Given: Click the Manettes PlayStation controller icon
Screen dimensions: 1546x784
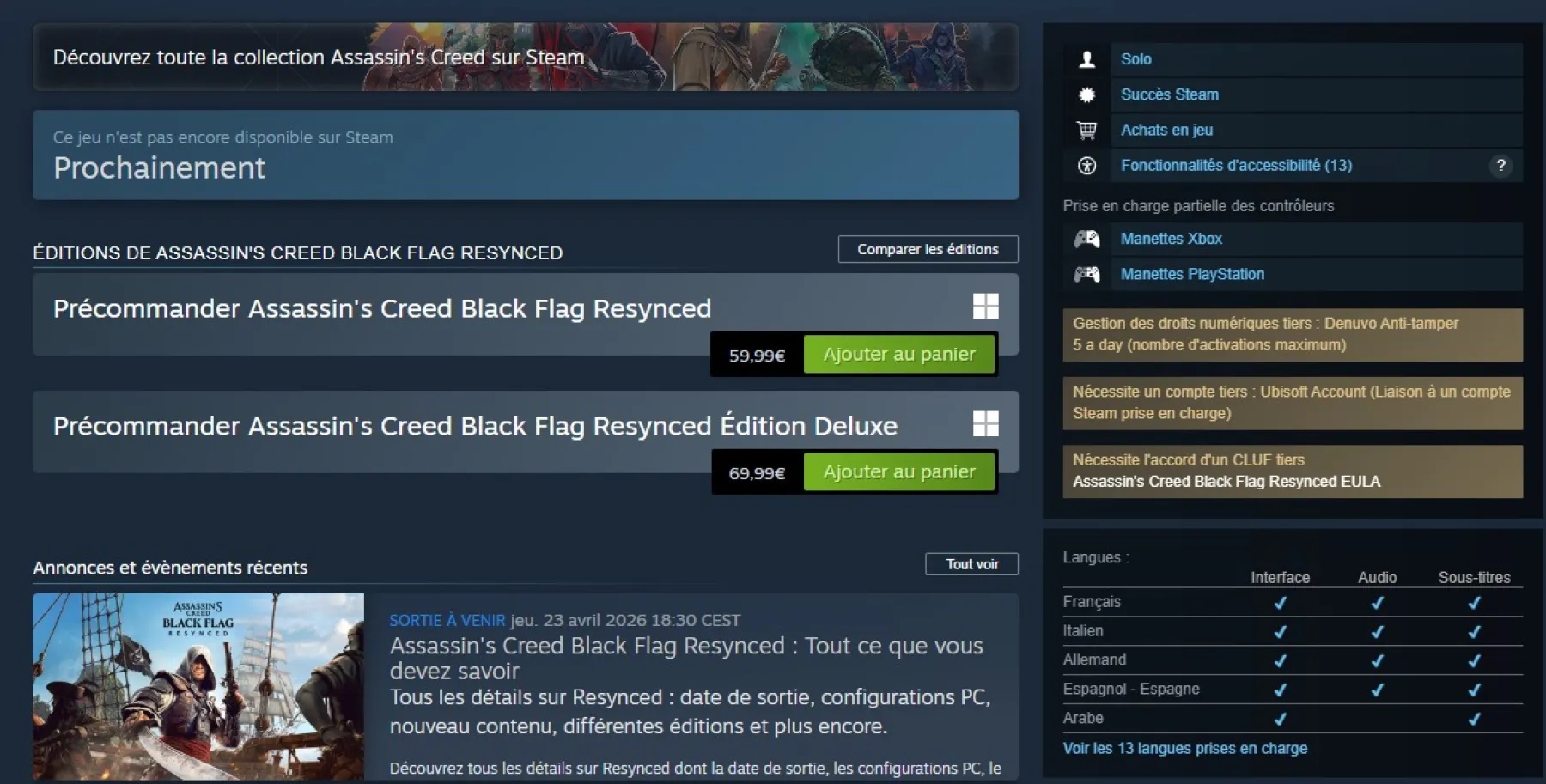Looking at the screenshot, I should tap(1086, 274).
